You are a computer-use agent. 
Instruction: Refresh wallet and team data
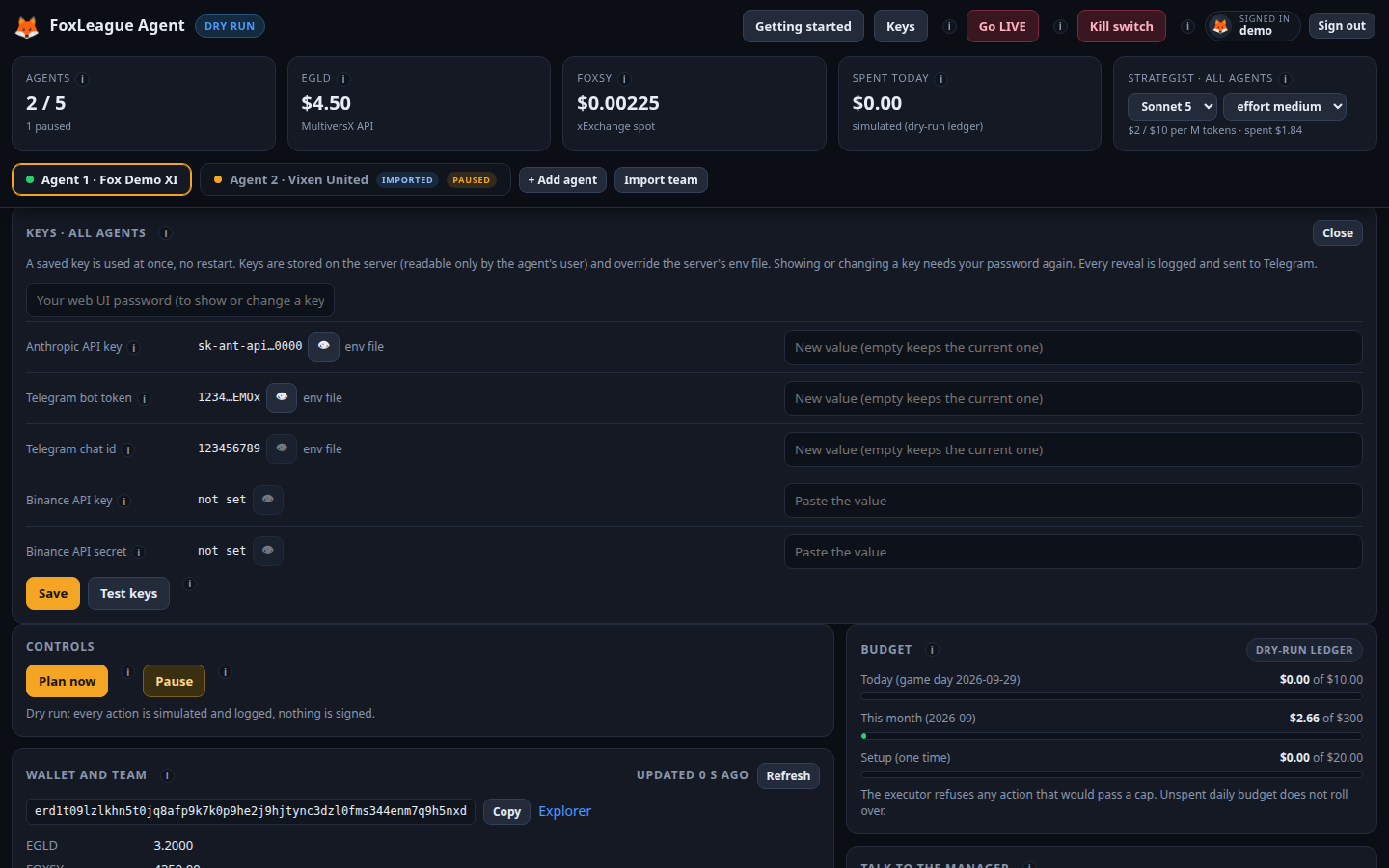788,776
